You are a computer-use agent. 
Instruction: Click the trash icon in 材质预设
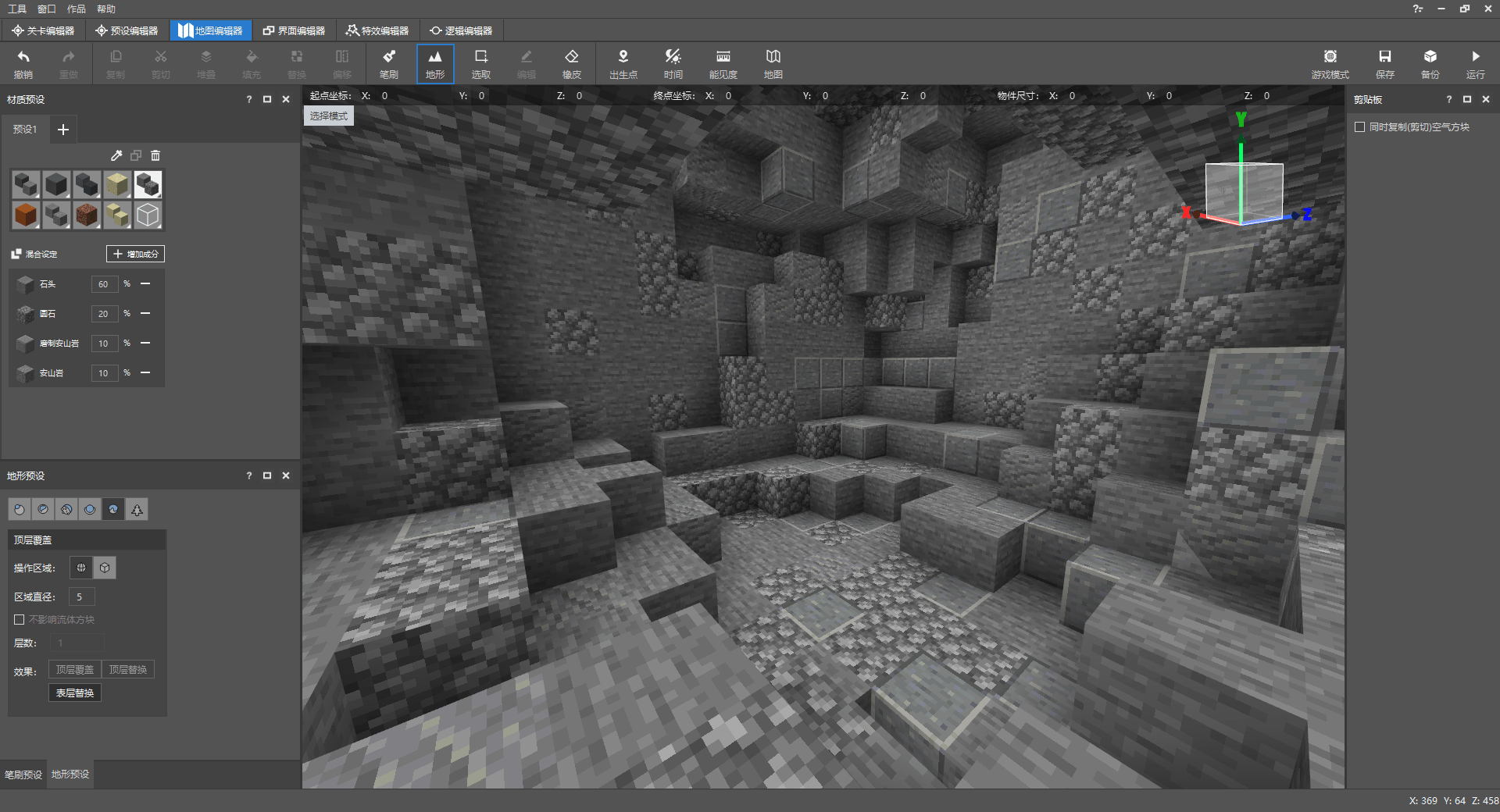click(x=155, y=155)
